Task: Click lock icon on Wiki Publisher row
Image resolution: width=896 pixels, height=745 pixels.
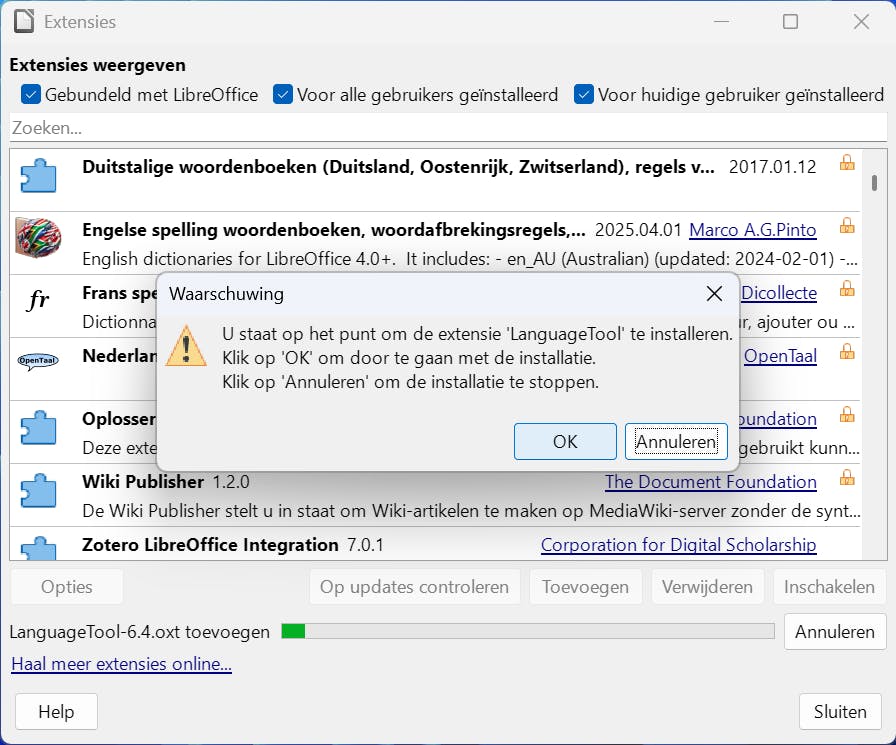Action: coord(847,477)
